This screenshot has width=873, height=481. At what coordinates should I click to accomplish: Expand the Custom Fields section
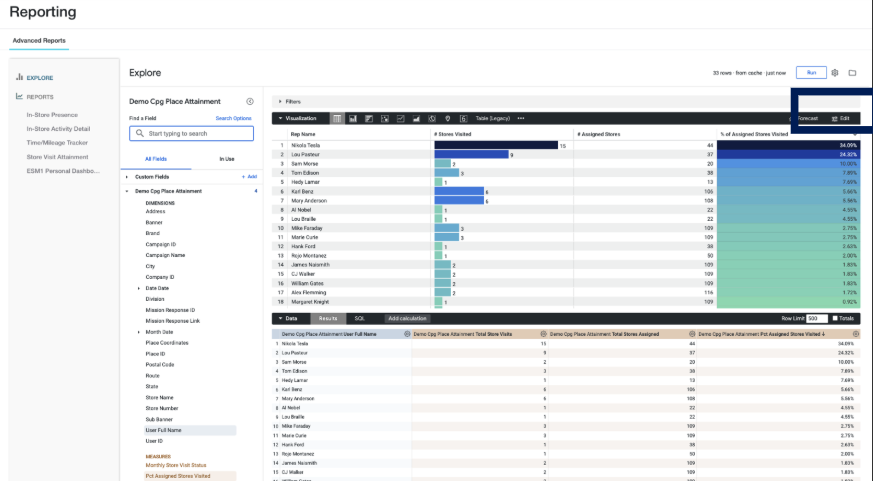pos(127,177)
